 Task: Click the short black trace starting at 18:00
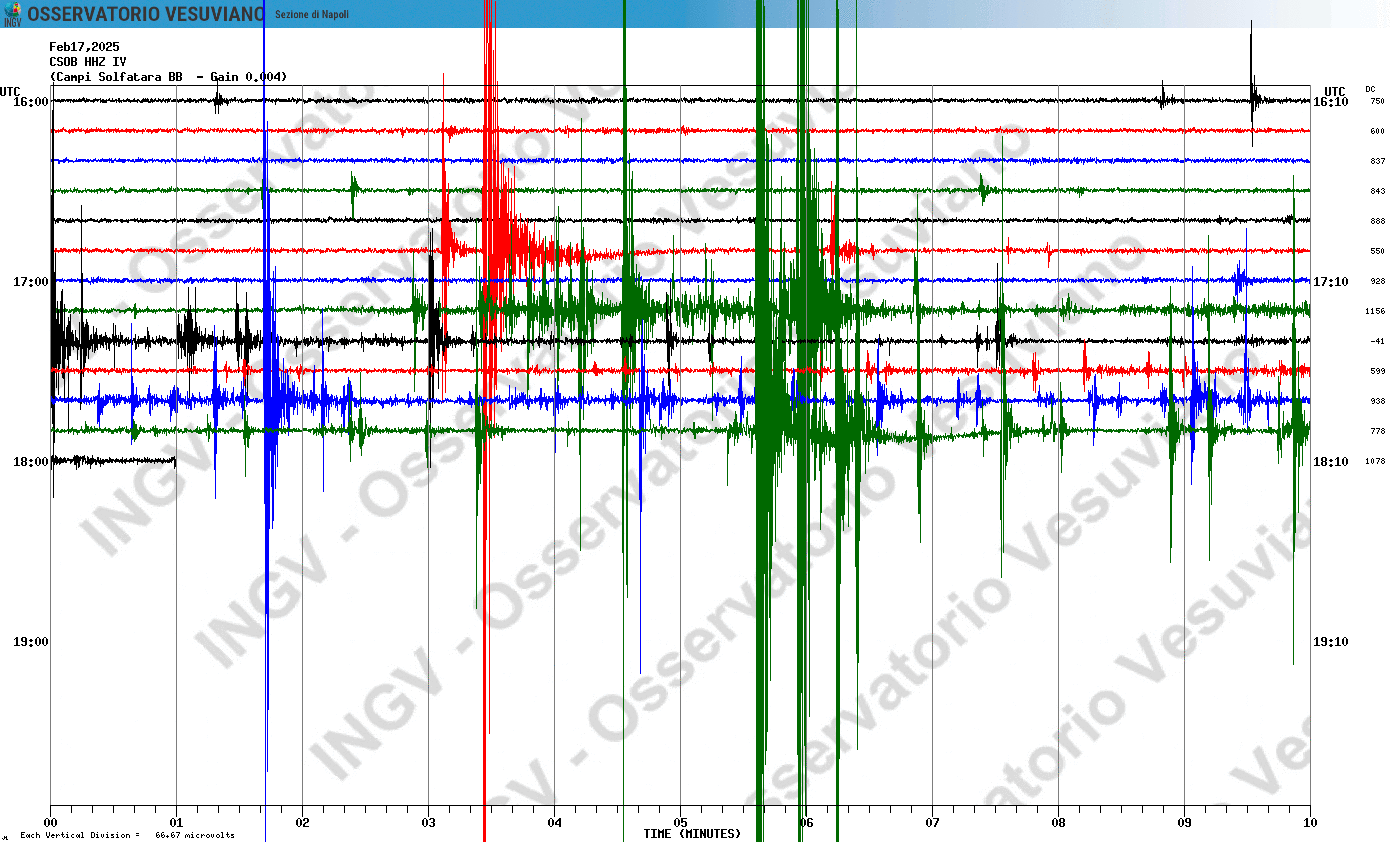coord(113,461)
